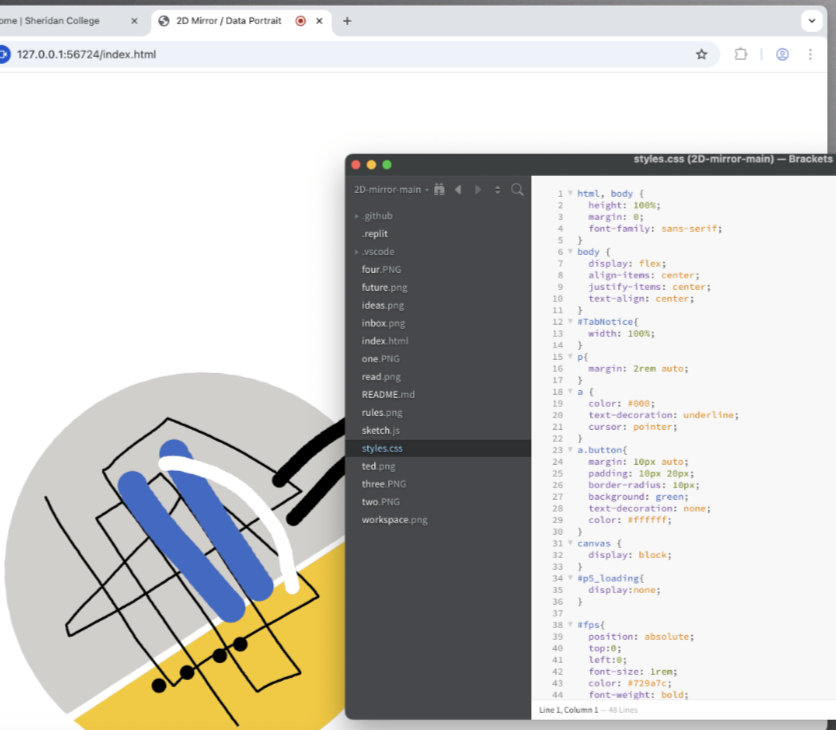The height and width of the screenshot is (730, 836).
Task: Click the split-view layout icon in Brackets toolbar
Action: pyautogui.click(x=497, y=190)
